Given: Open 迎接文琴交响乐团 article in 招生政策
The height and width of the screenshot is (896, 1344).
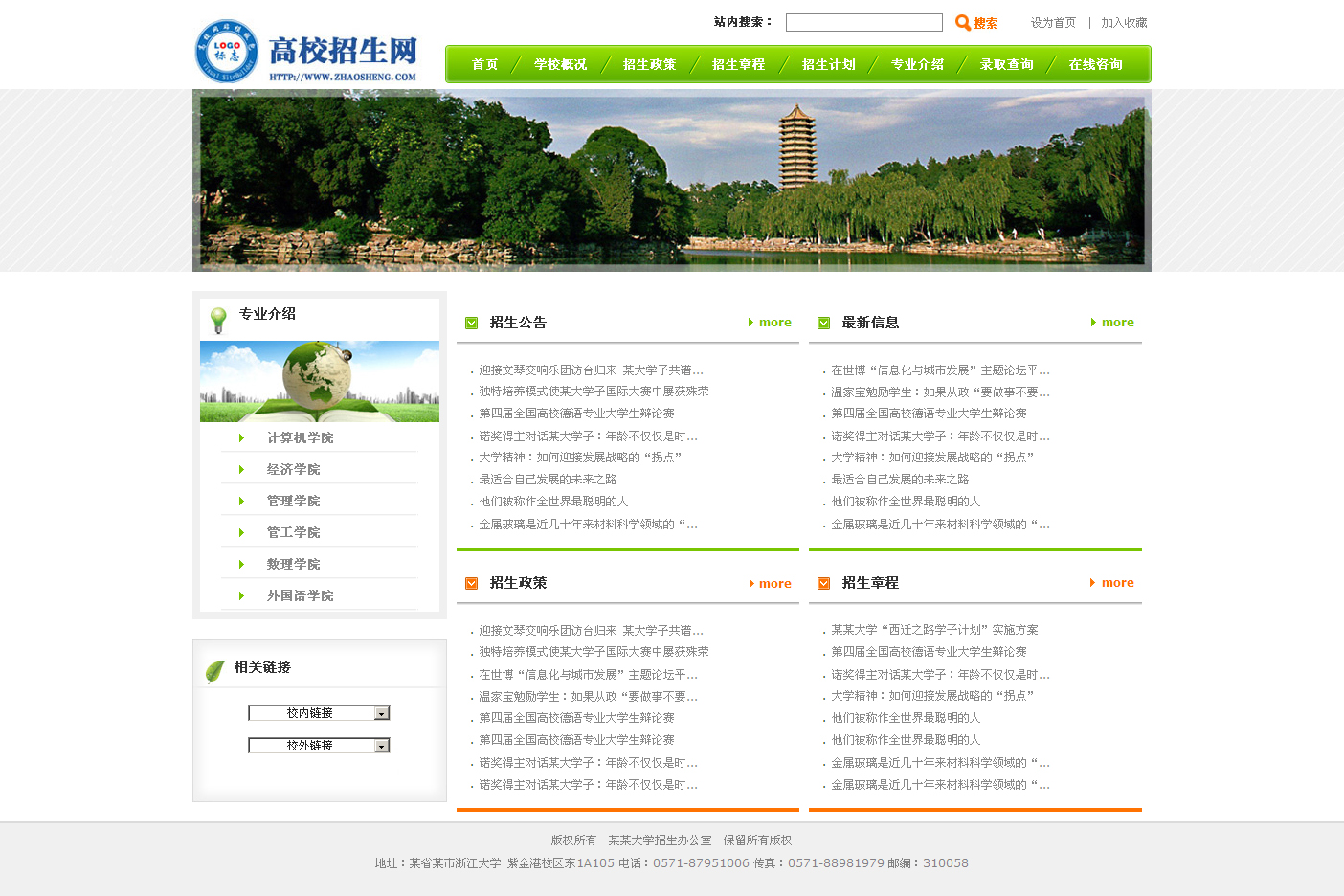Looking at the screenshot, I should pyautogui.click(x=591, y=631).
